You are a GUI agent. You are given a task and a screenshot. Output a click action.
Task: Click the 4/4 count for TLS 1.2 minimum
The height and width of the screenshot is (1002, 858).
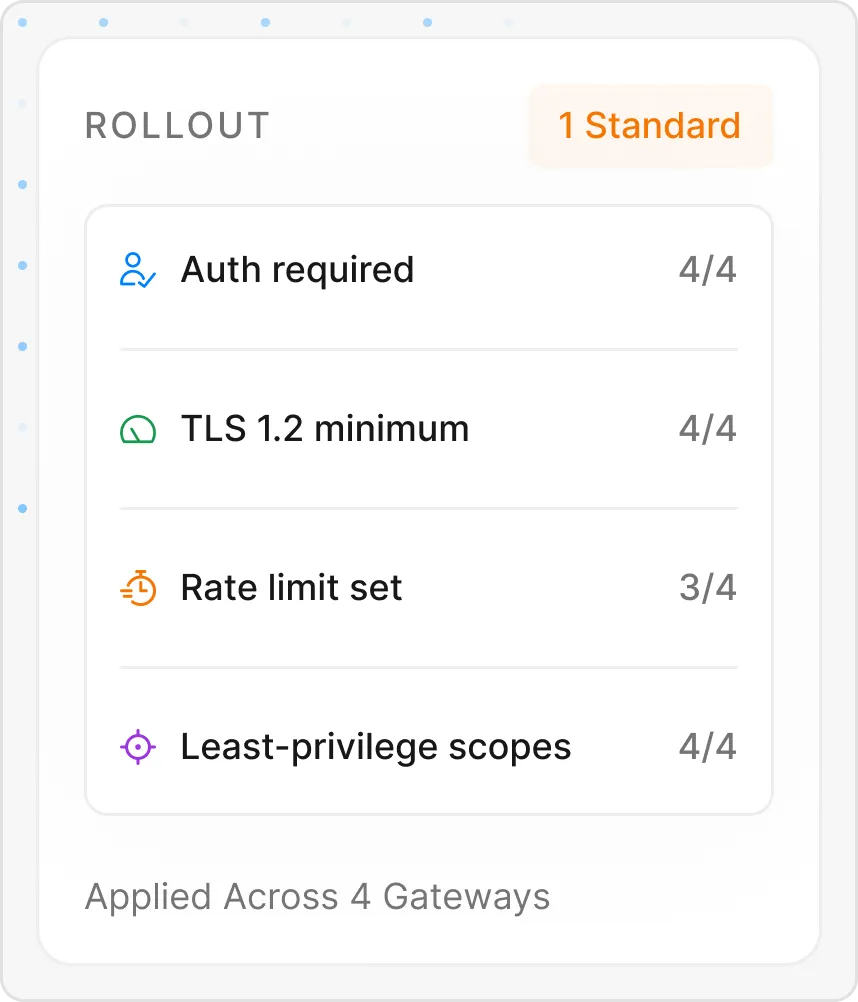[707, 429]
